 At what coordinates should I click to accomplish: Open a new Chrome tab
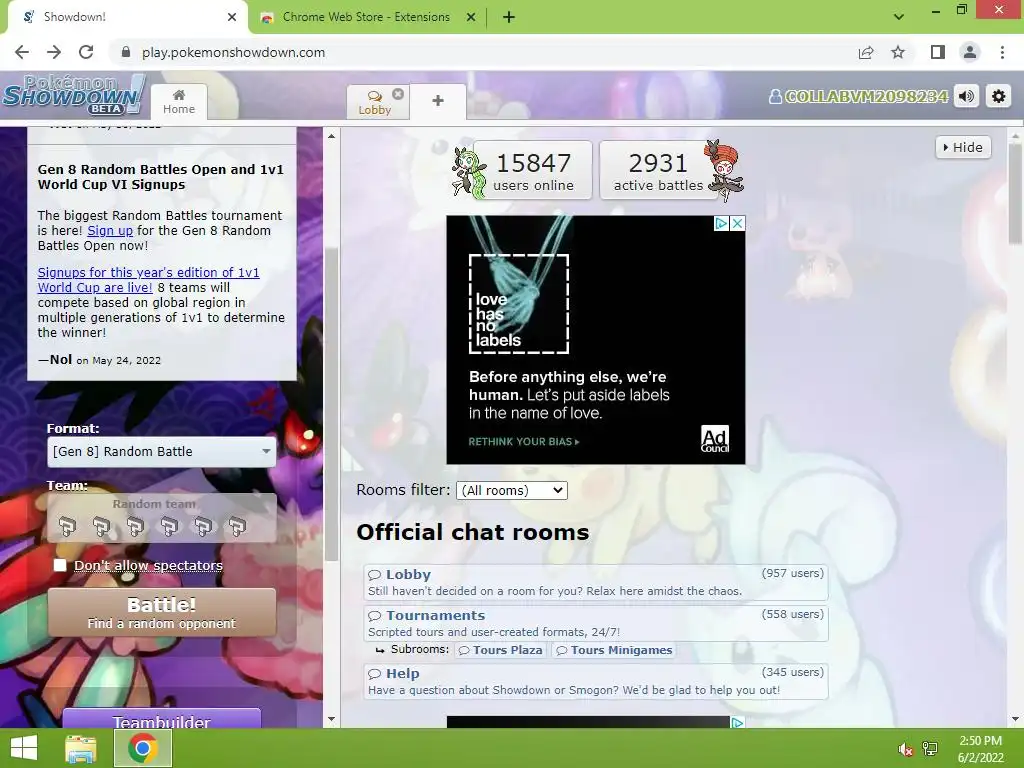(x=509, y=18)
